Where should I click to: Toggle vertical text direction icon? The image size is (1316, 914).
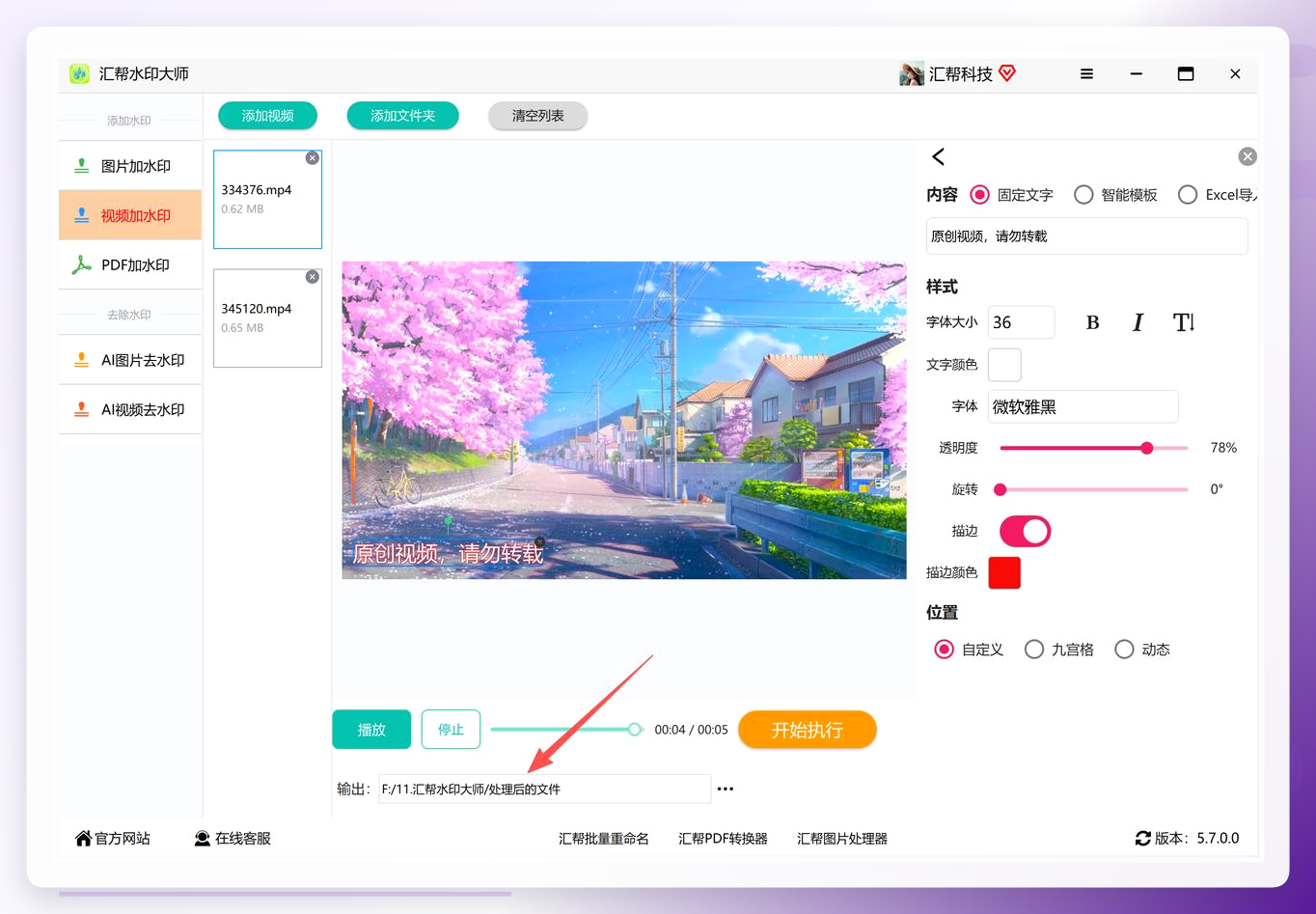(x=1184, y=322)
